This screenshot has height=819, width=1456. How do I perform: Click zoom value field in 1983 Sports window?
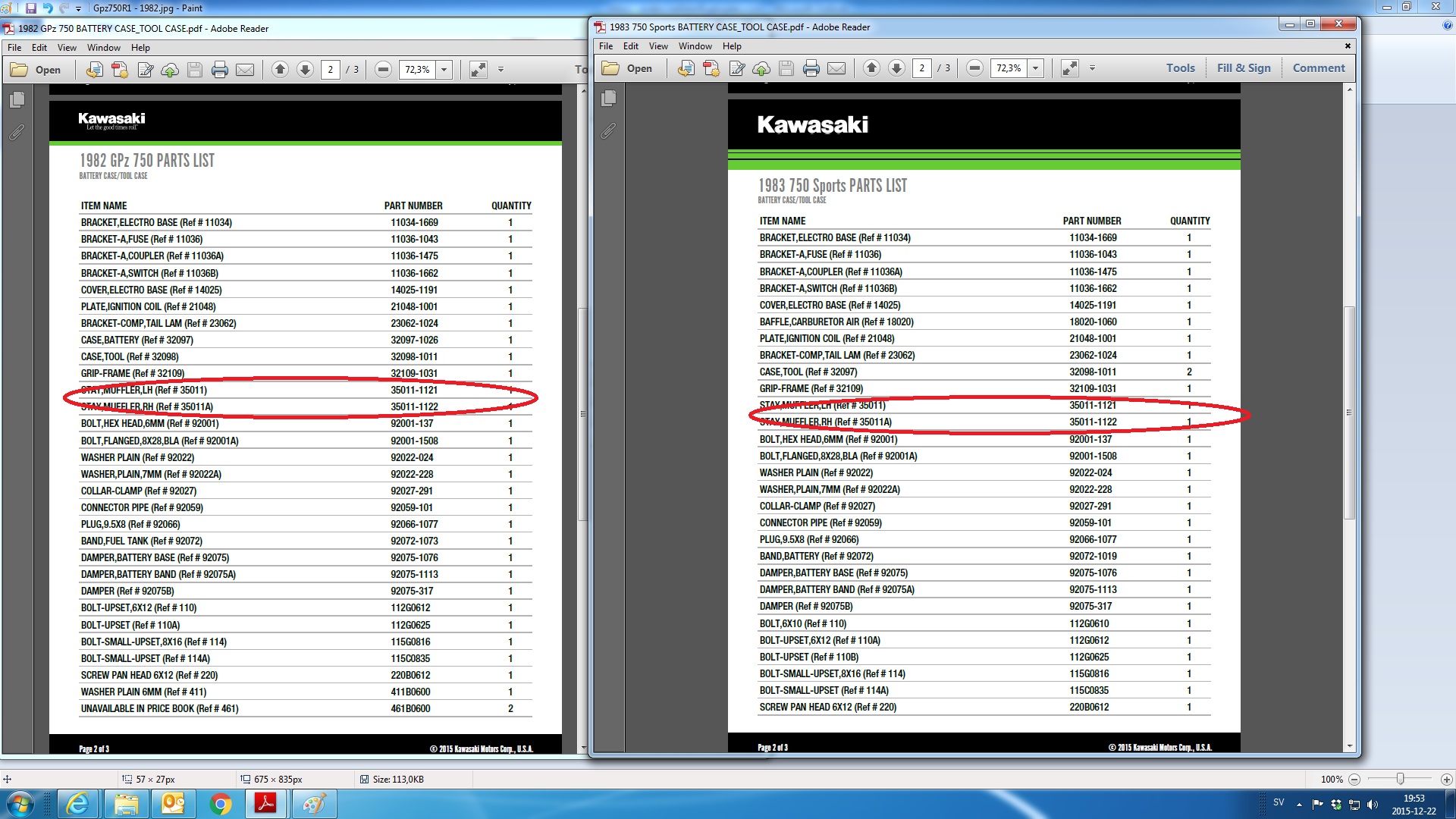[1009, 68]
